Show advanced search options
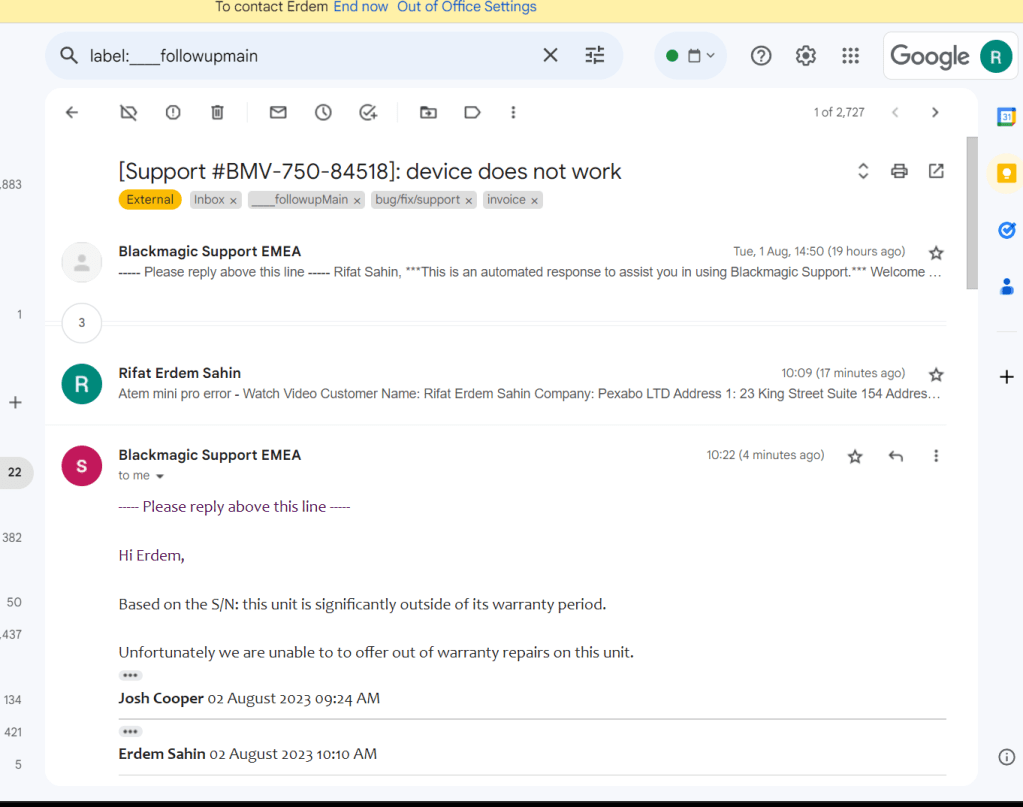Viewport: 1023px width, 807px height. [x=594, y=55]
